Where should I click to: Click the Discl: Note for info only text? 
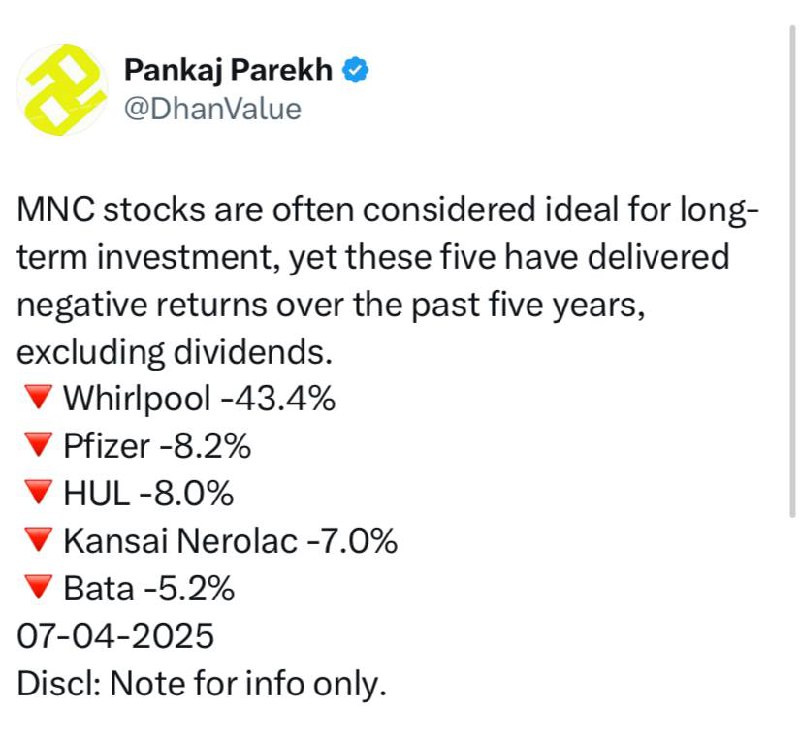click(x=201, y=684)
